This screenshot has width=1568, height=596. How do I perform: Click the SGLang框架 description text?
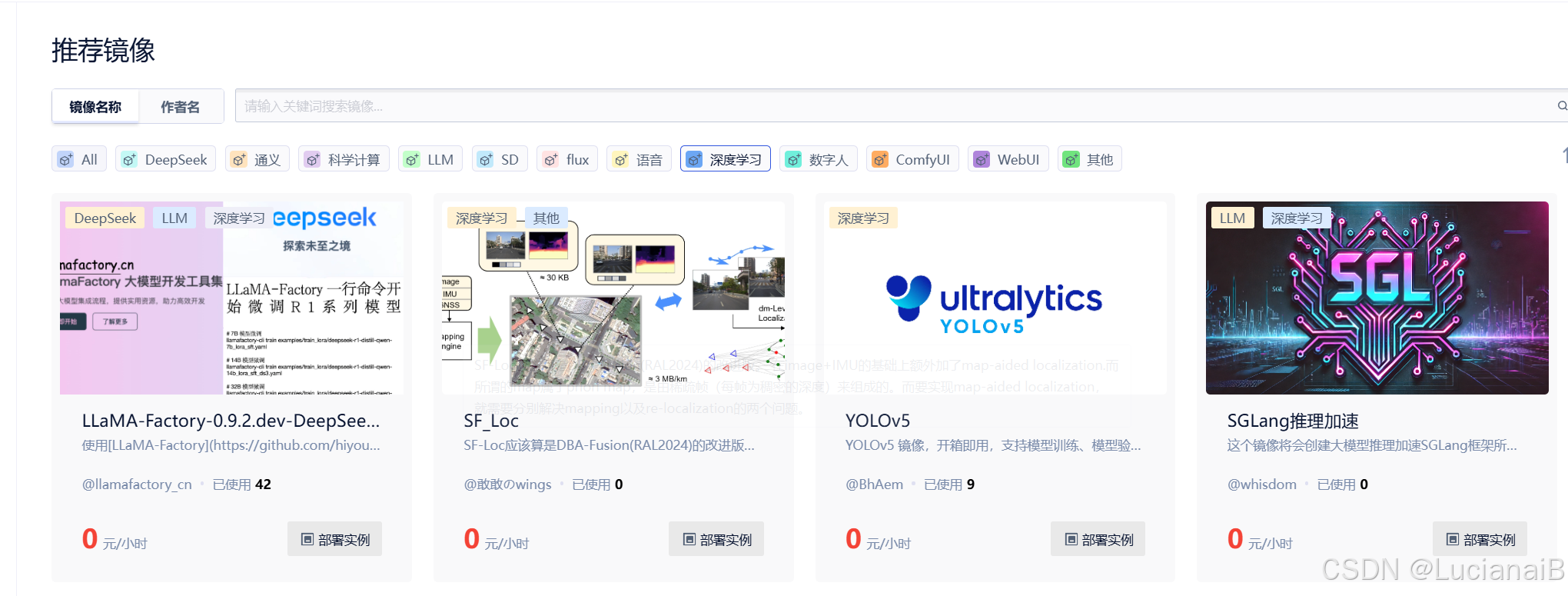[1372, 445]
